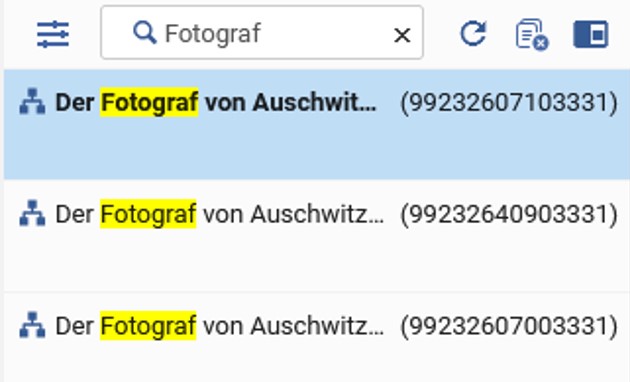The height and width of the screenshot is (382, 630).
Task: Select the ID number 99232640903331
Action: click(509, 214)
